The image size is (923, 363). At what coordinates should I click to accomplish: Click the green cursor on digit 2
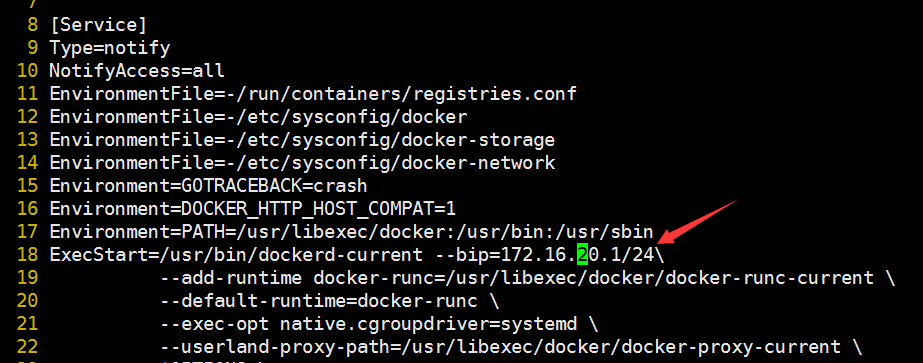pyautogui.click(x=582, y=255)
